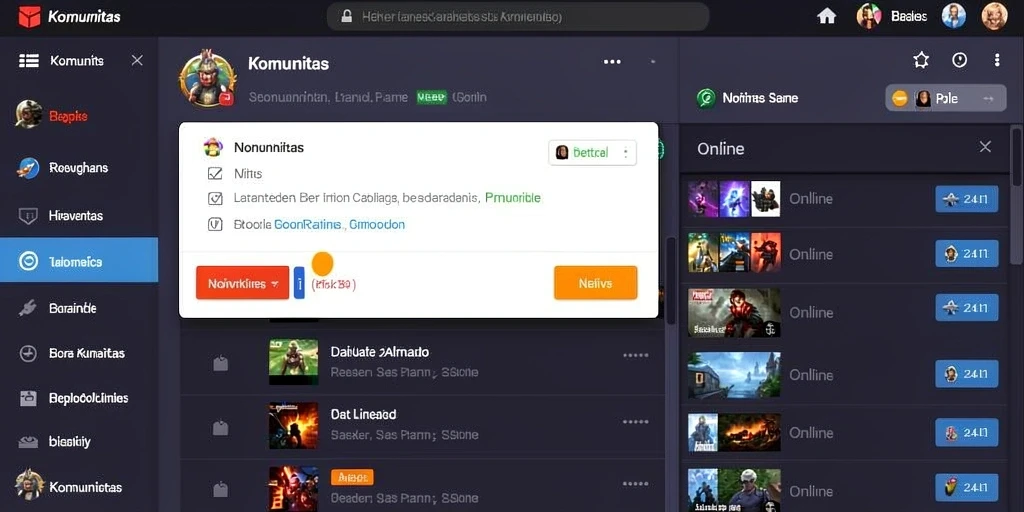This screenshot has width=1024, height=512.
Task: Select the highlighted Talomeics sidebar item
Action: click(79, 260)
